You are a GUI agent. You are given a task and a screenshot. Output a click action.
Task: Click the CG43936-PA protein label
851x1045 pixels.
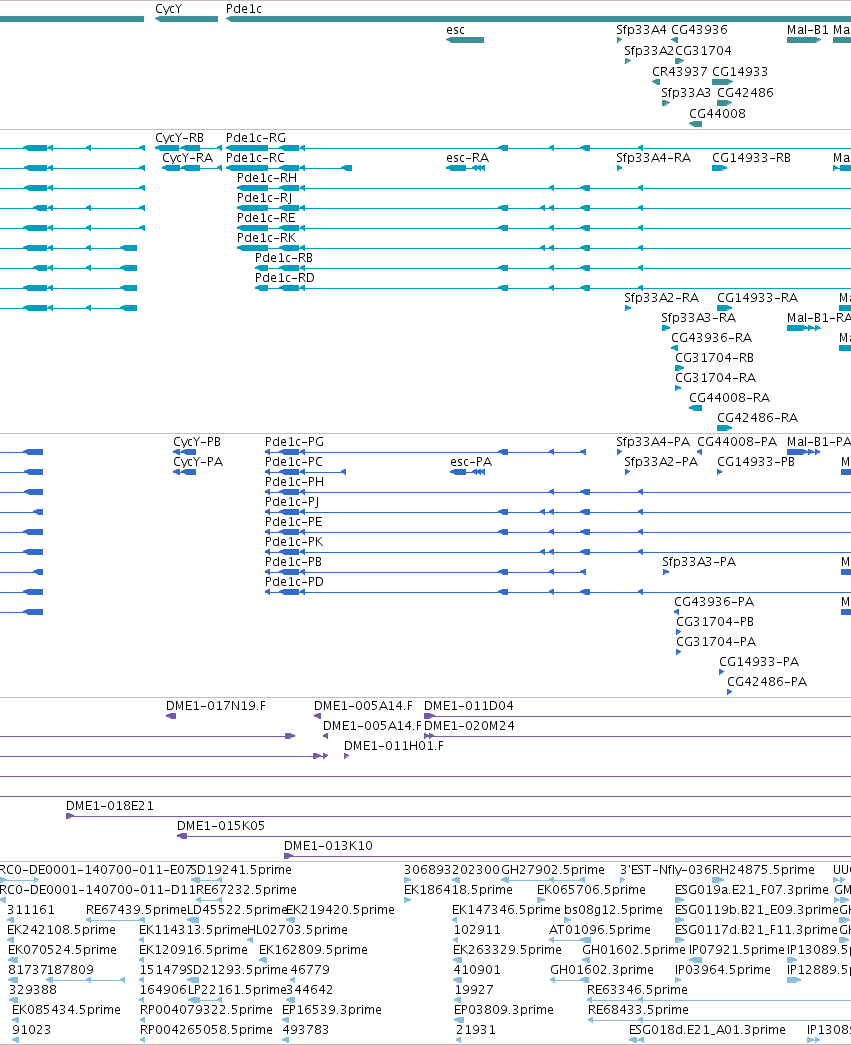pyautogui.click(x=714, y=602)
